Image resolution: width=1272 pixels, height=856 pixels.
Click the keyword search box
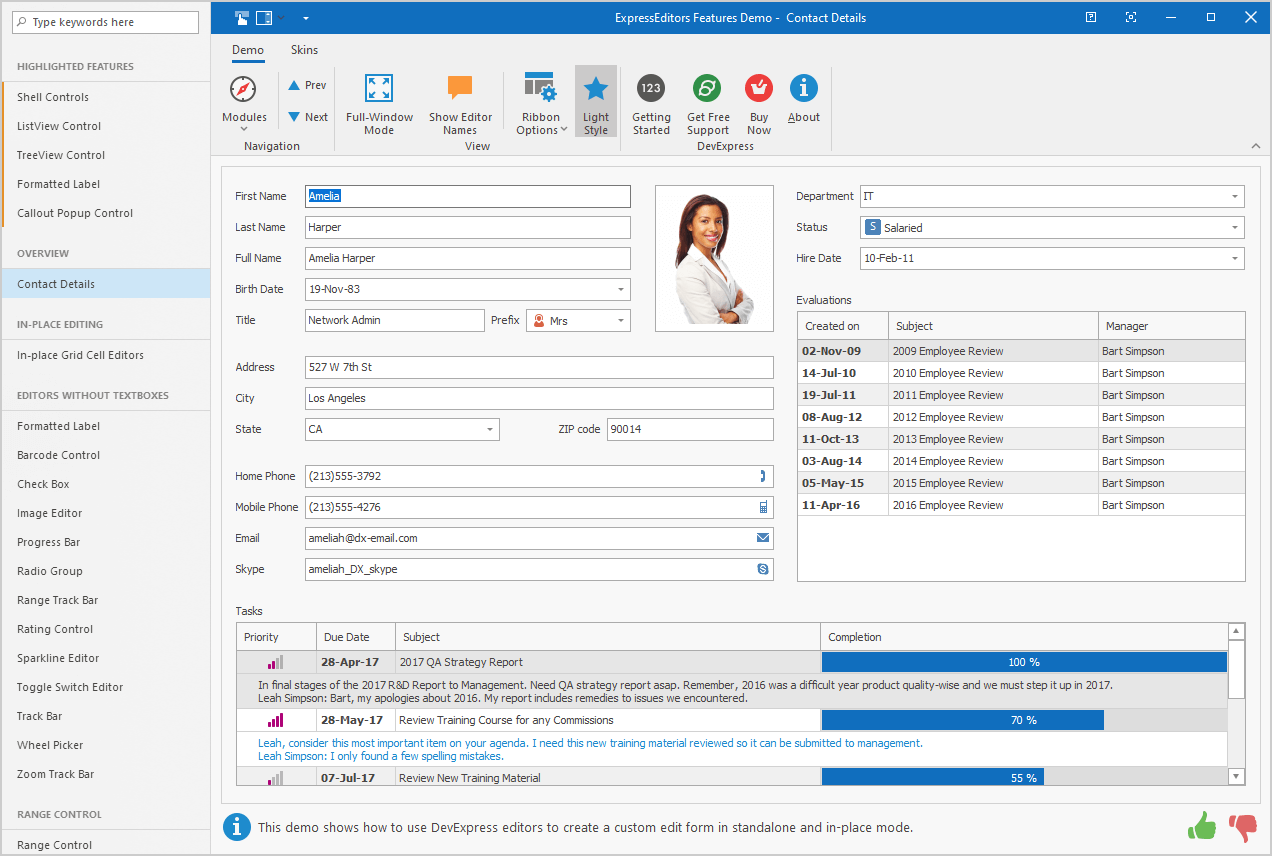click(105, 21)
